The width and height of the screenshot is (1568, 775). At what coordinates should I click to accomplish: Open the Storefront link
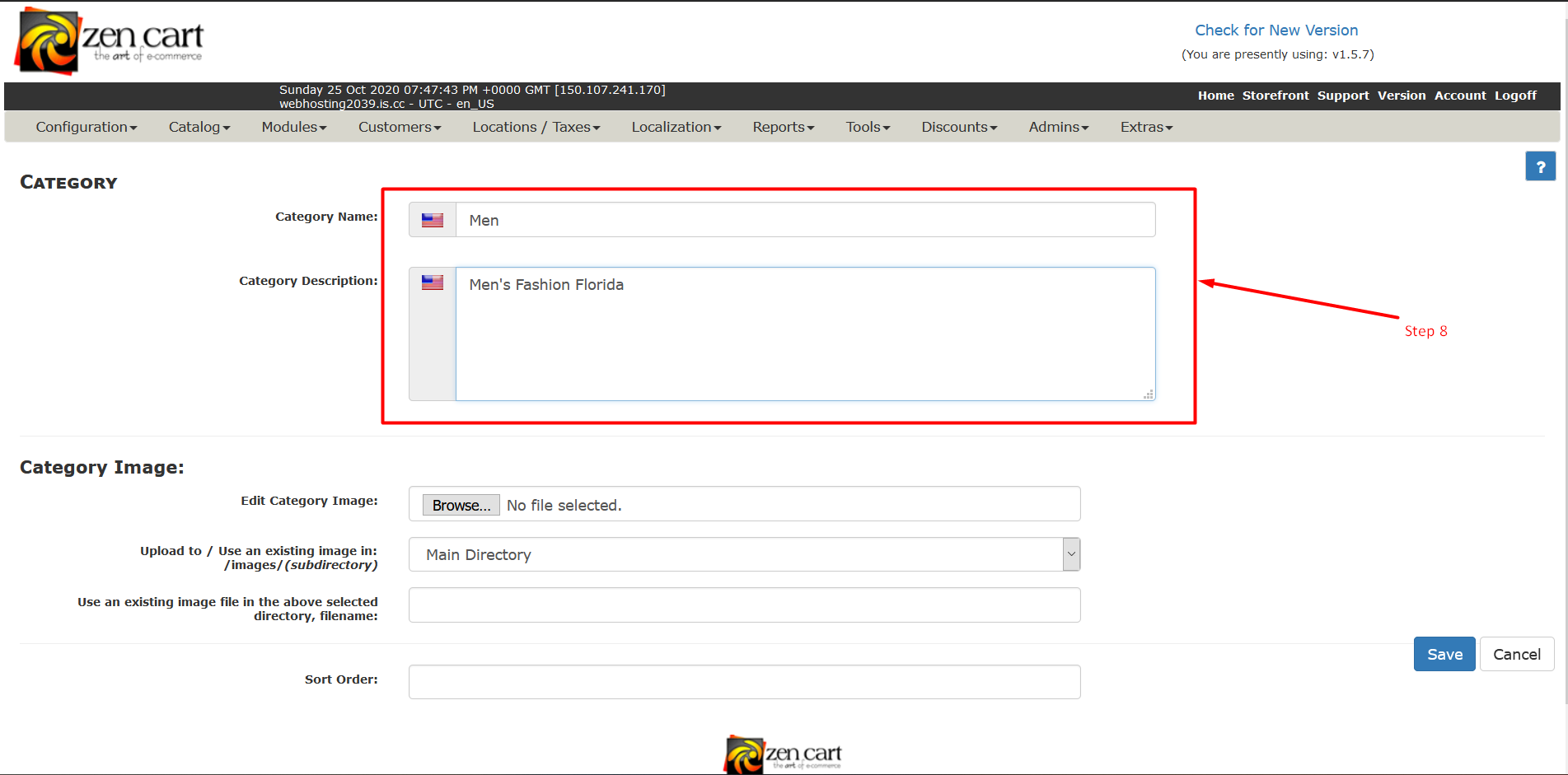[1275, 96]
